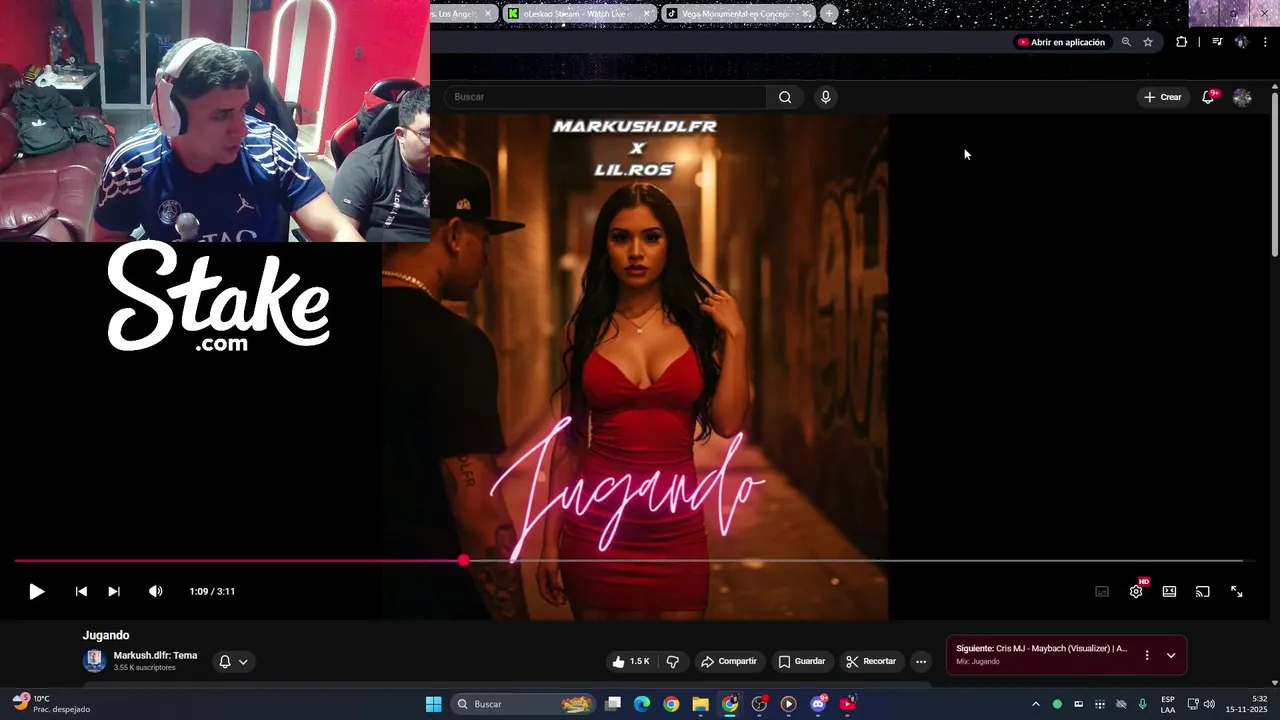Open the browser zoom indicator
This screenshot has height=720, width=1280.
click(x=1126, y=42)
